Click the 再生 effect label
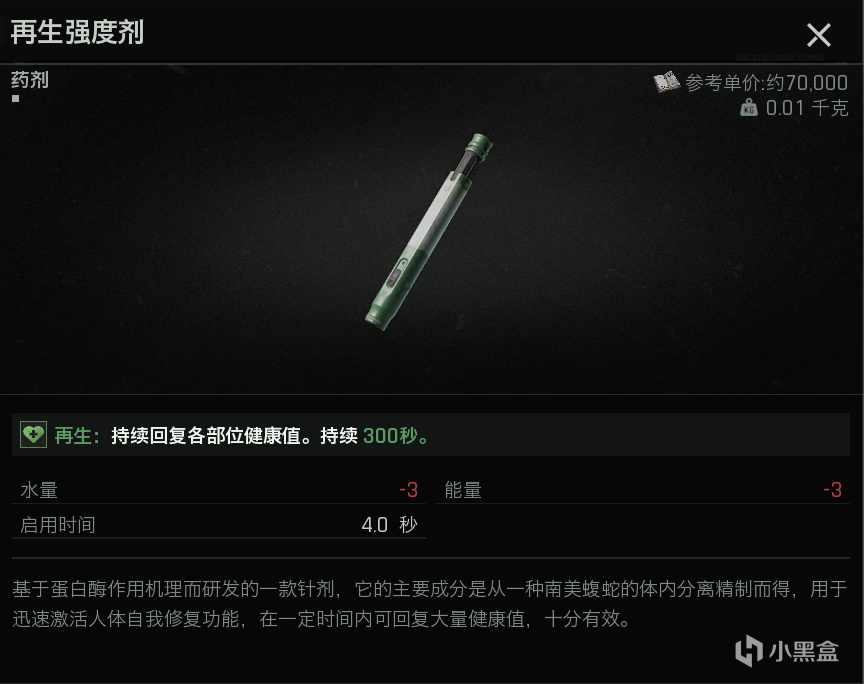This screenshot has height=684, width=864. point(77,435)
